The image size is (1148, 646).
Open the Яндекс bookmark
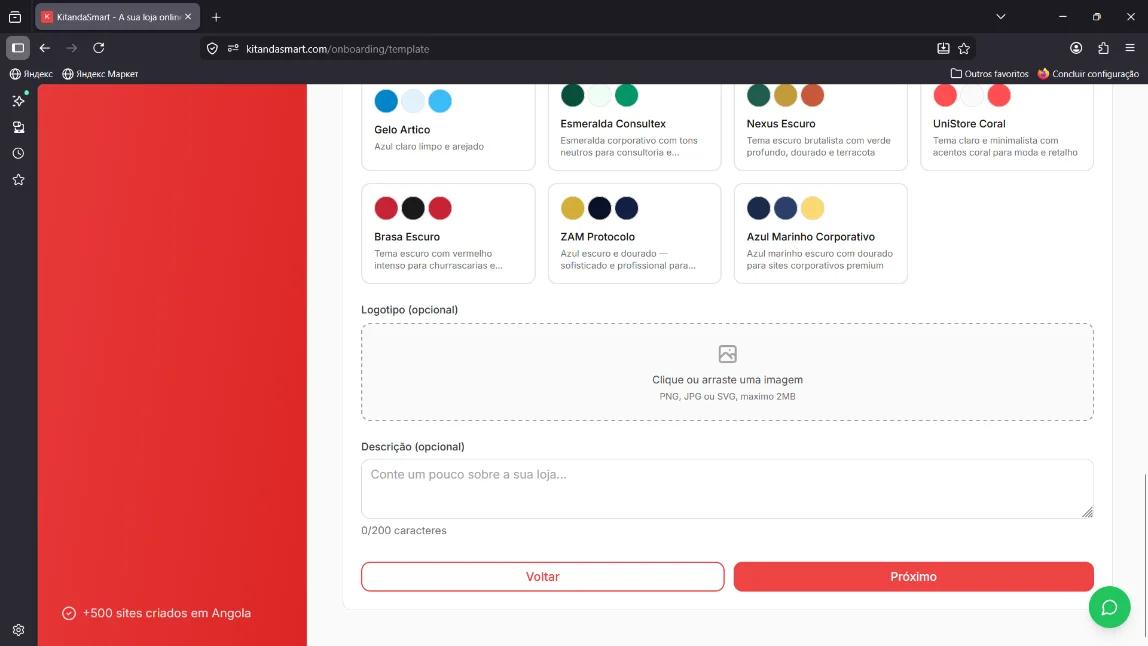point(31,74)
